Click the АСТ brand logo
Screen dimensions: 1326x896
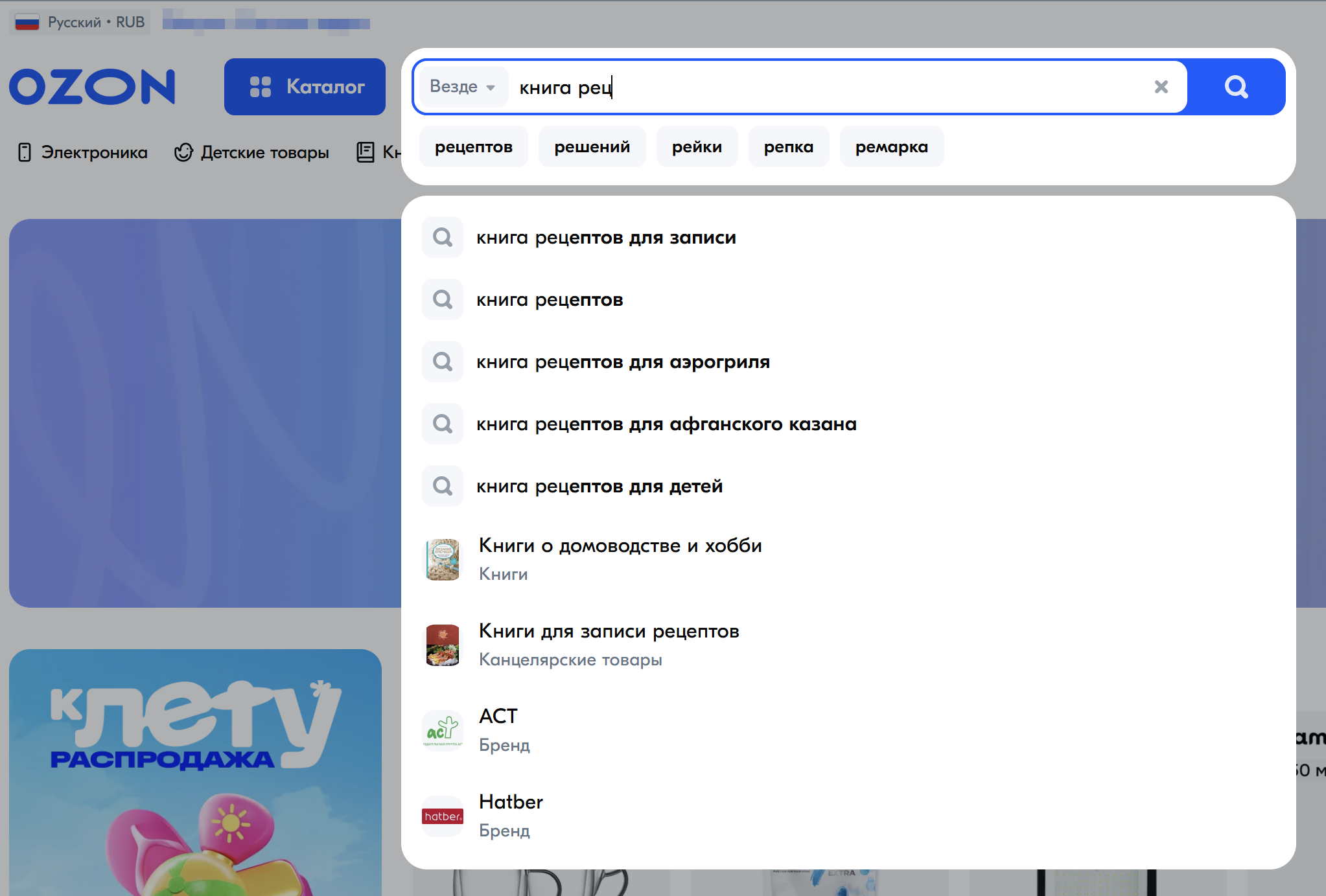tap(443, 731)
